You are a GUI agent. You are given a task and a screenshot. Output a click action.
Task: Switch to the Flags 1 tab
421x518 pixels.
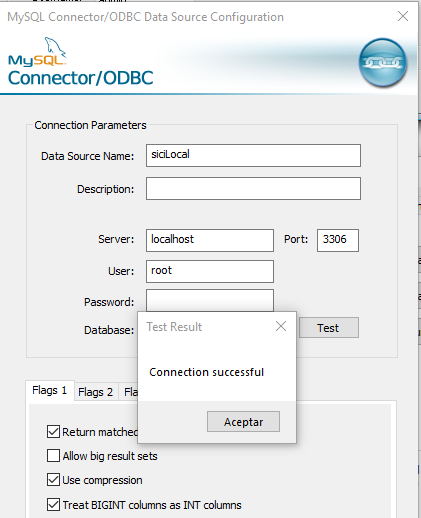[x=50, y=390]
